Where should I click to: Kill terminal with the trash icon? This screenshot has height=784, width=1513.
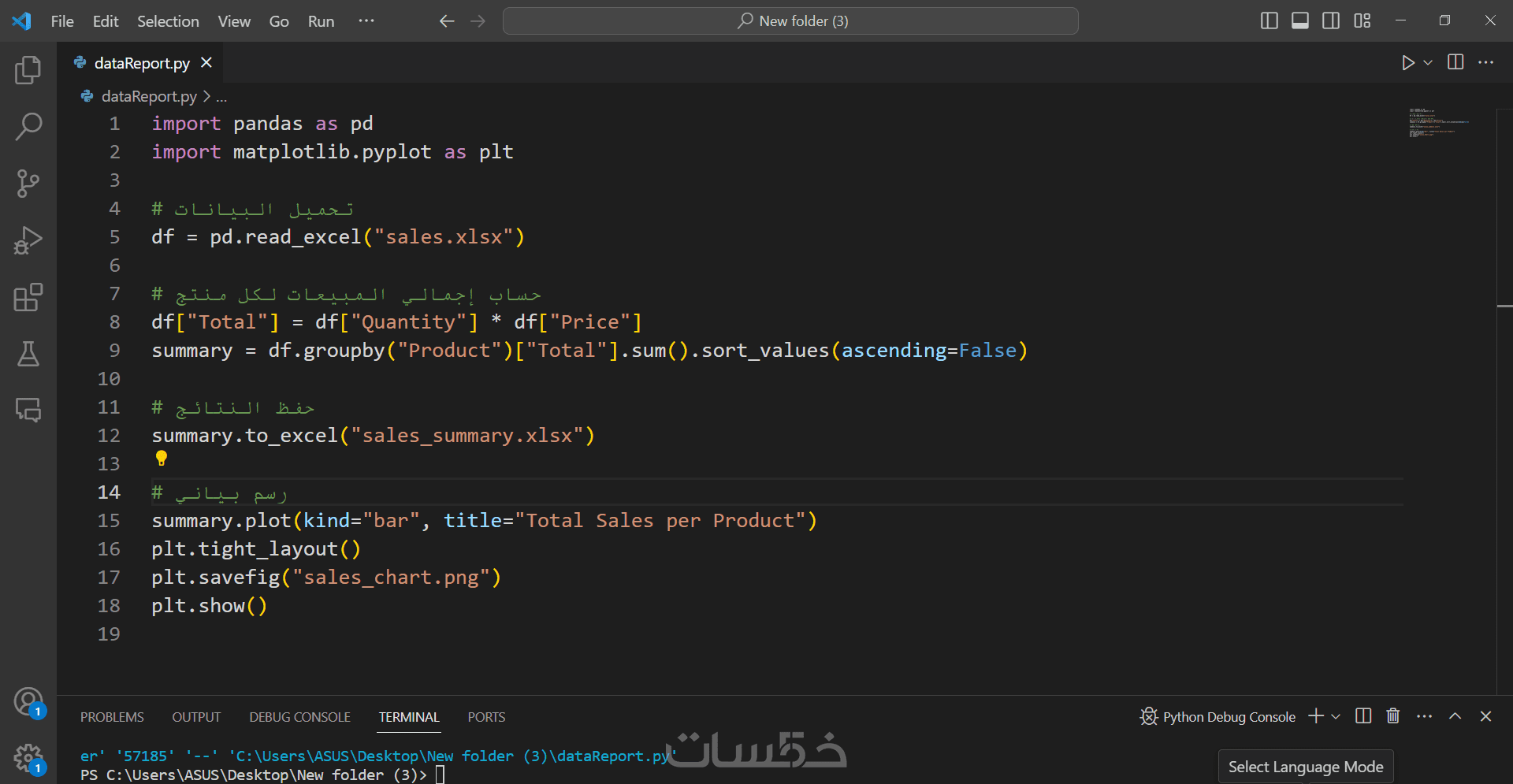point(1393,716)
